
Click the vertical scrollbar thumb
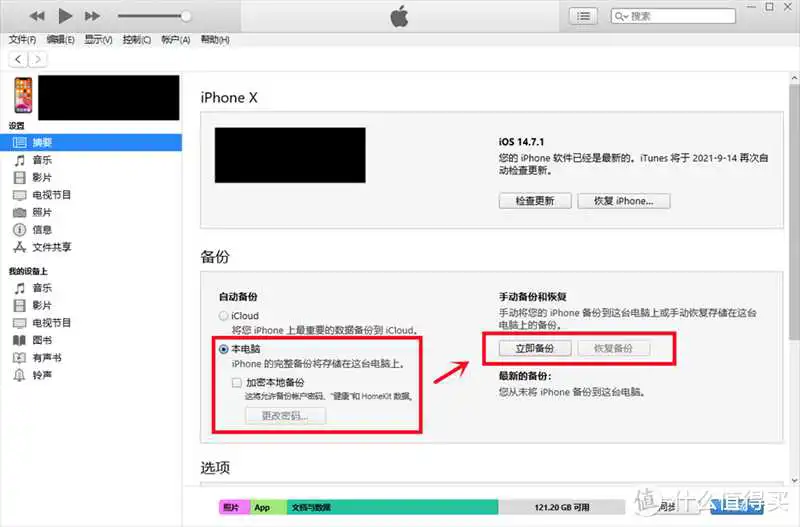[x=794, y=212]
